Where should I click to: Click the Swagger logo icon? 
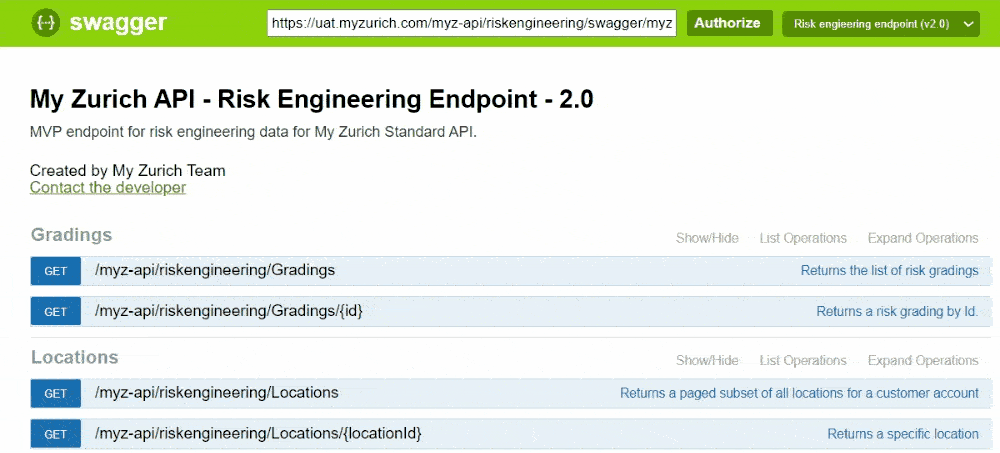coord(46,22)
